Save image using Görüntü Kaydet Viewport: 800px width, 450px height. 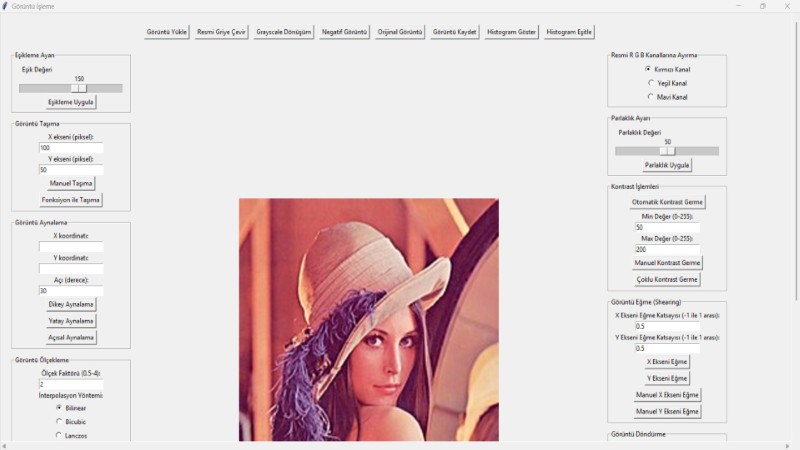(x=454, y=32)
